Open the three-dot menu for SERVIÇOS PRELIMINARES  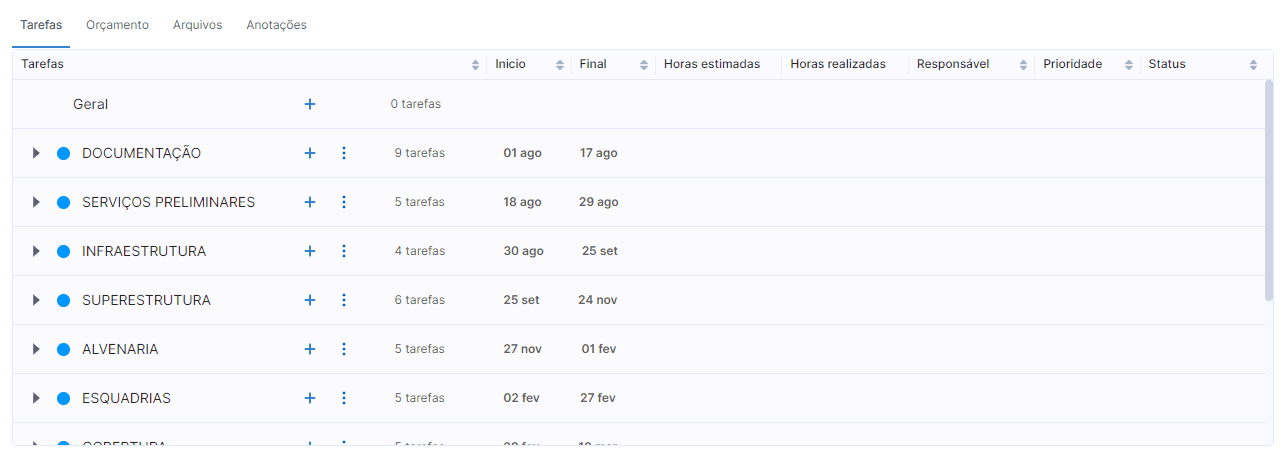coord(344,202)
